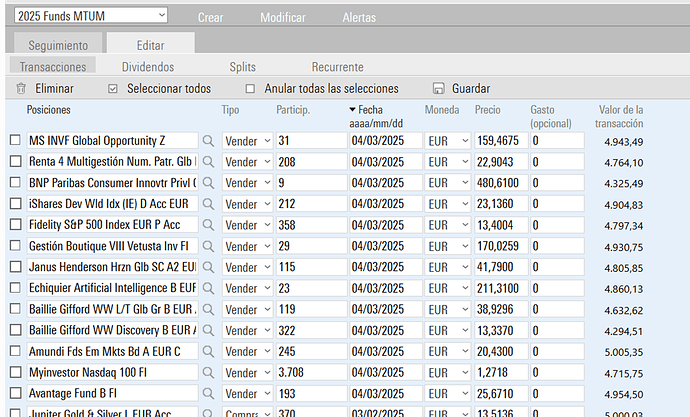Image resolution: width=690 pixels, height=417 pixels.
Task: Edit position name Avantage Fund B FI
Action: coord(112,393)
